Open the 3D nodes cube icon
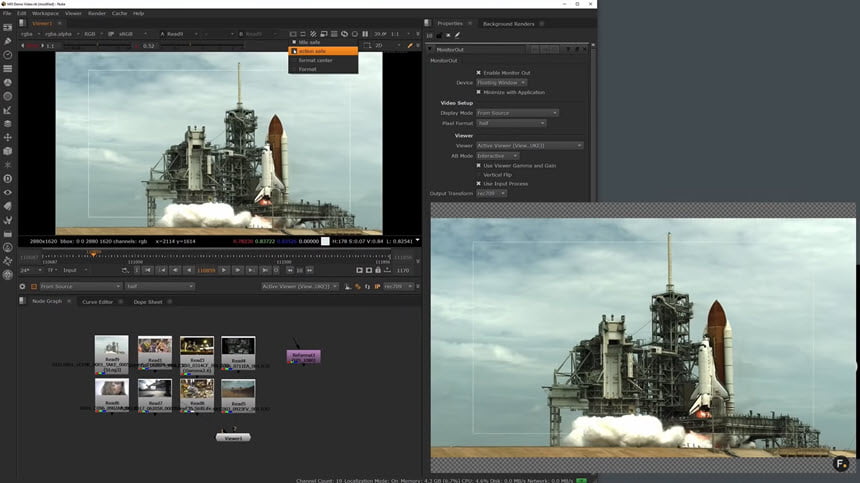The image size is (860, 483). (8, 151)
